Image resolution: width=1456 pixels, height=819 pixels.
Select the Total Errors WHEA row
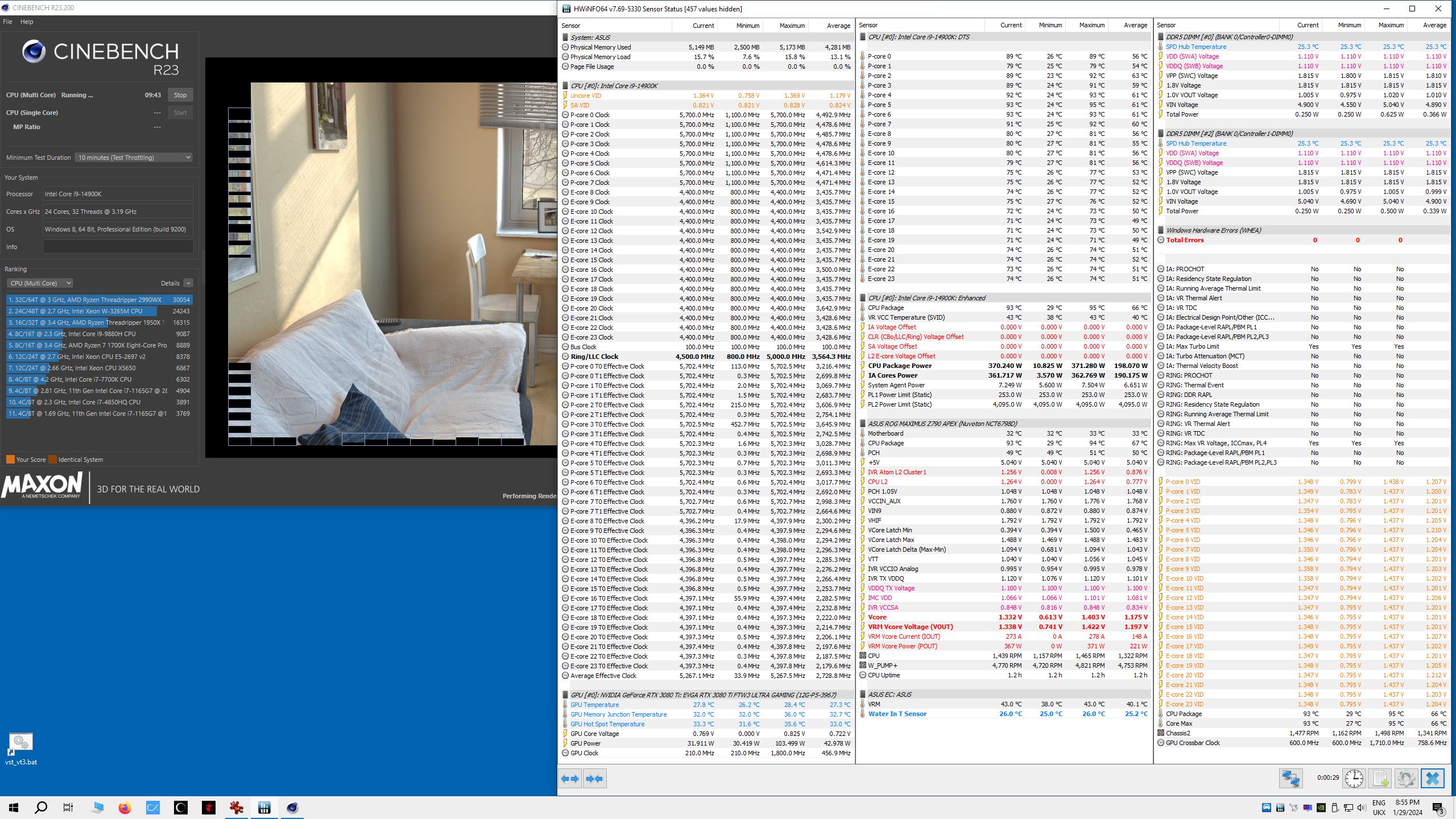[1302, 240]
